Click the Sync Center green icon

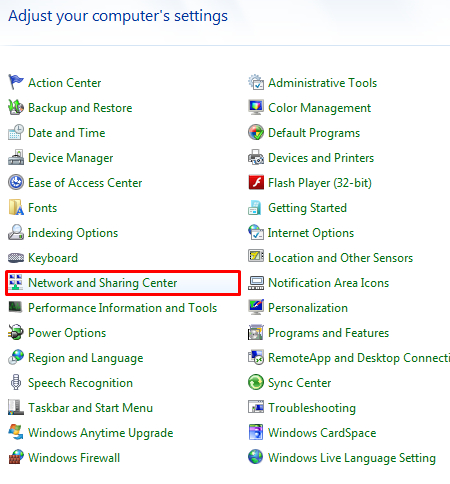point(256,382)
